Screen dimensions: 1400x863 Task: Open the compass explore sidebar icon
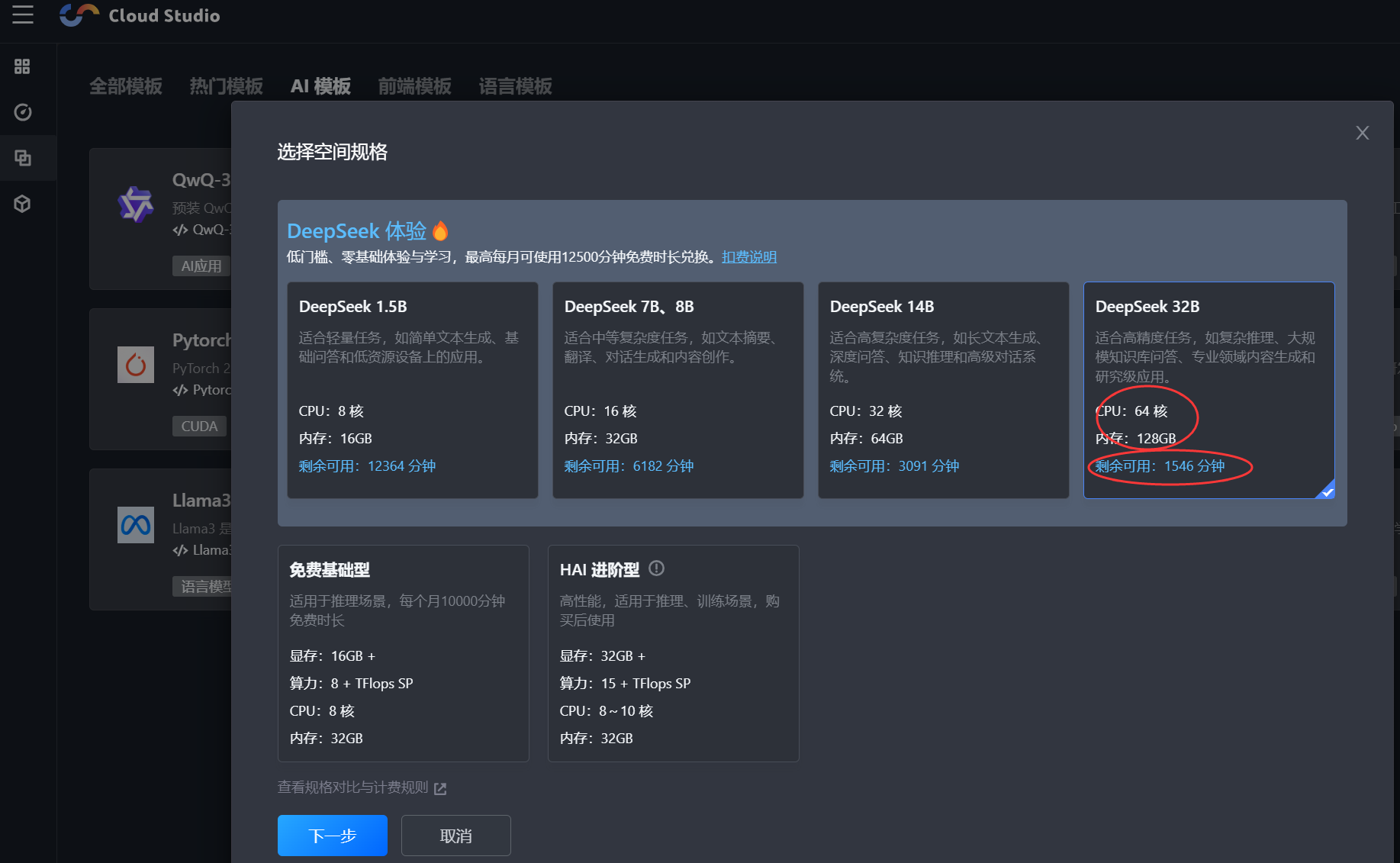[23, 112]
